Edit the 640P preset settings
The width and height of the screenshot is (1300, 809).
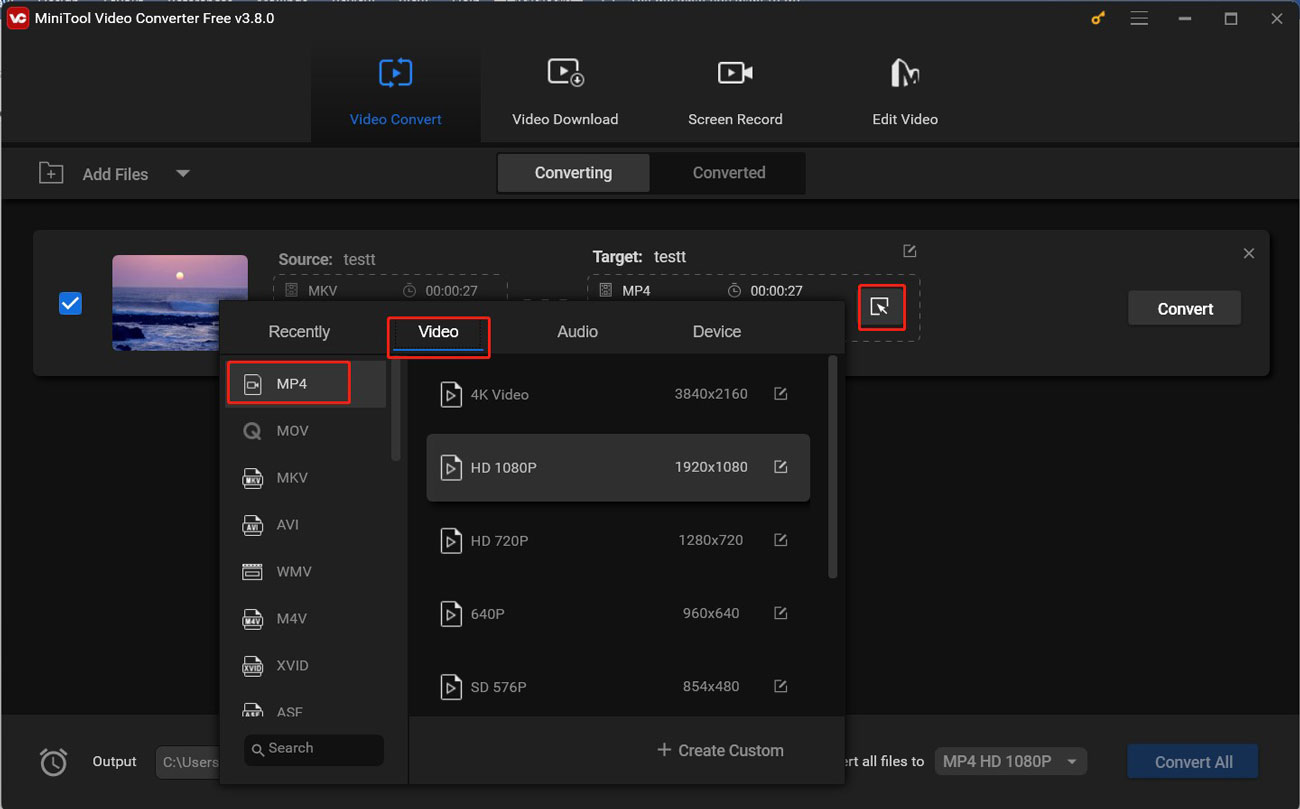coord(781,613)
